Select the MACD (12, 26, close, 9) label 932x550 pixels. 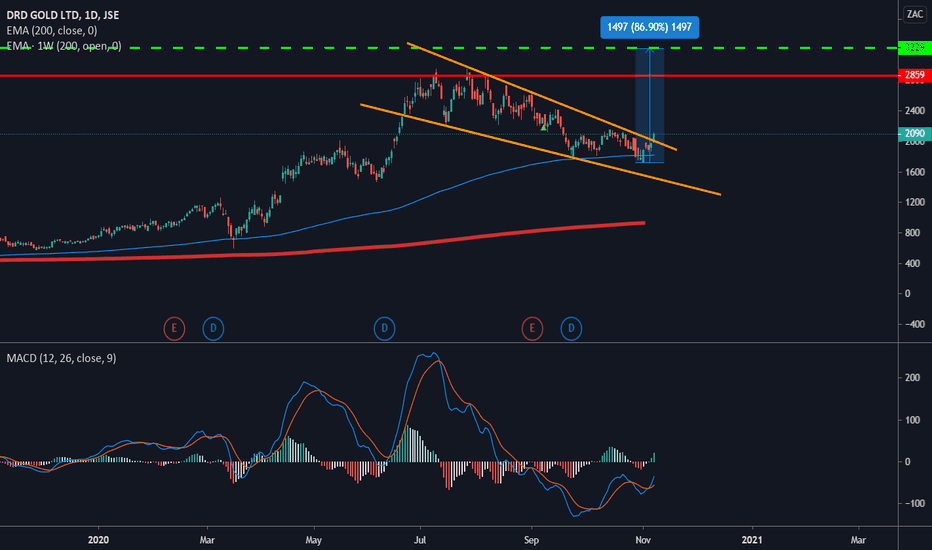(61, 358)
